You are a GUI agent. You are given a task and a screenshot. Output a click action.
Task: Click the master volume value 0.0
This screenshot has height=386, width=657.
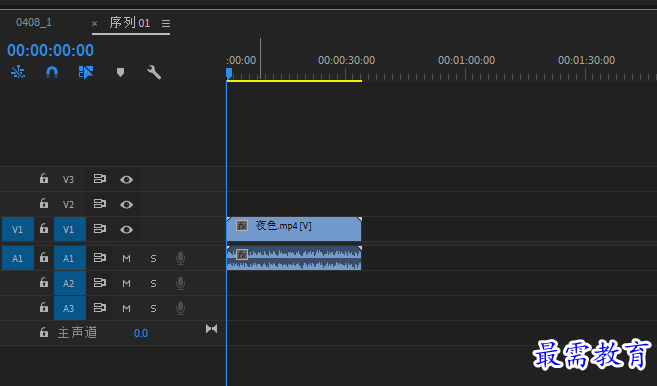coord(141,333)
